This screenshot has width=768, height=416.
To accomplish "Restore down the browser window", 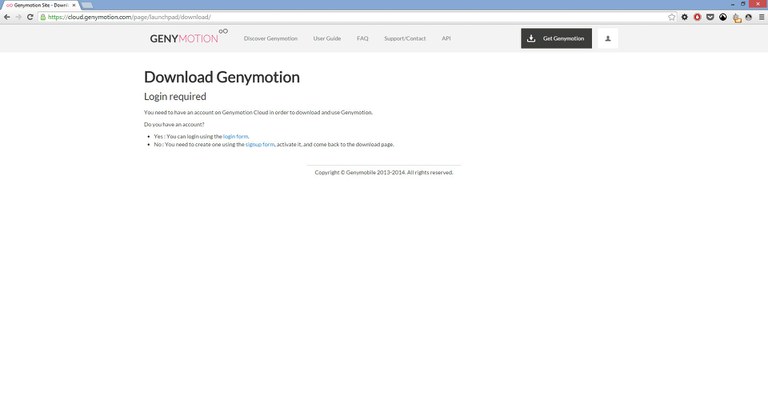I will [x=743, y=4].
